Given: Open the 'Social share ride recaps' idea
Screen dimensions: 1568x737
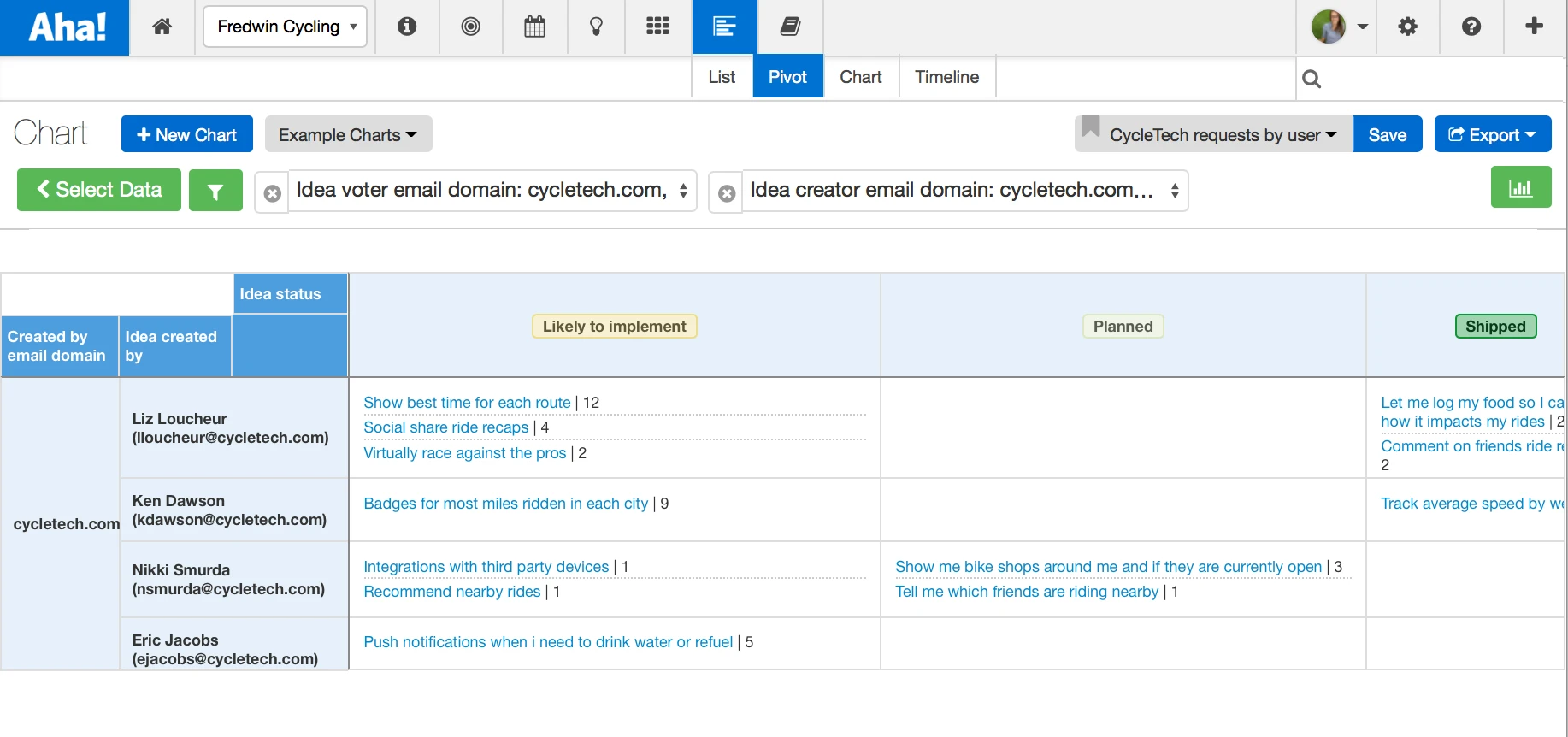Looking at the screenshot, I should 446,427.
